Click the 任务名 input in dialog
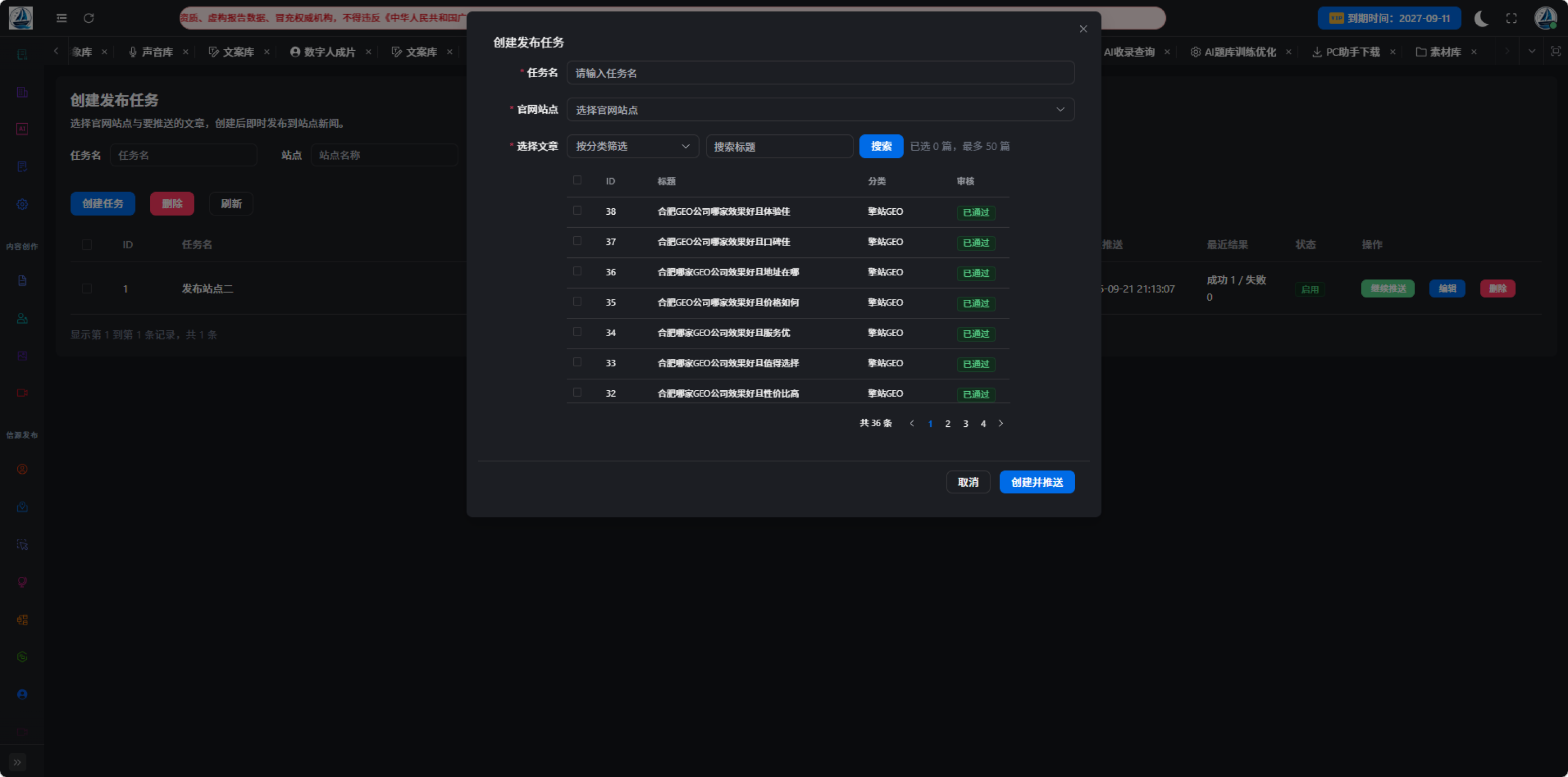Screen dimensions: 1568x777 820,73
